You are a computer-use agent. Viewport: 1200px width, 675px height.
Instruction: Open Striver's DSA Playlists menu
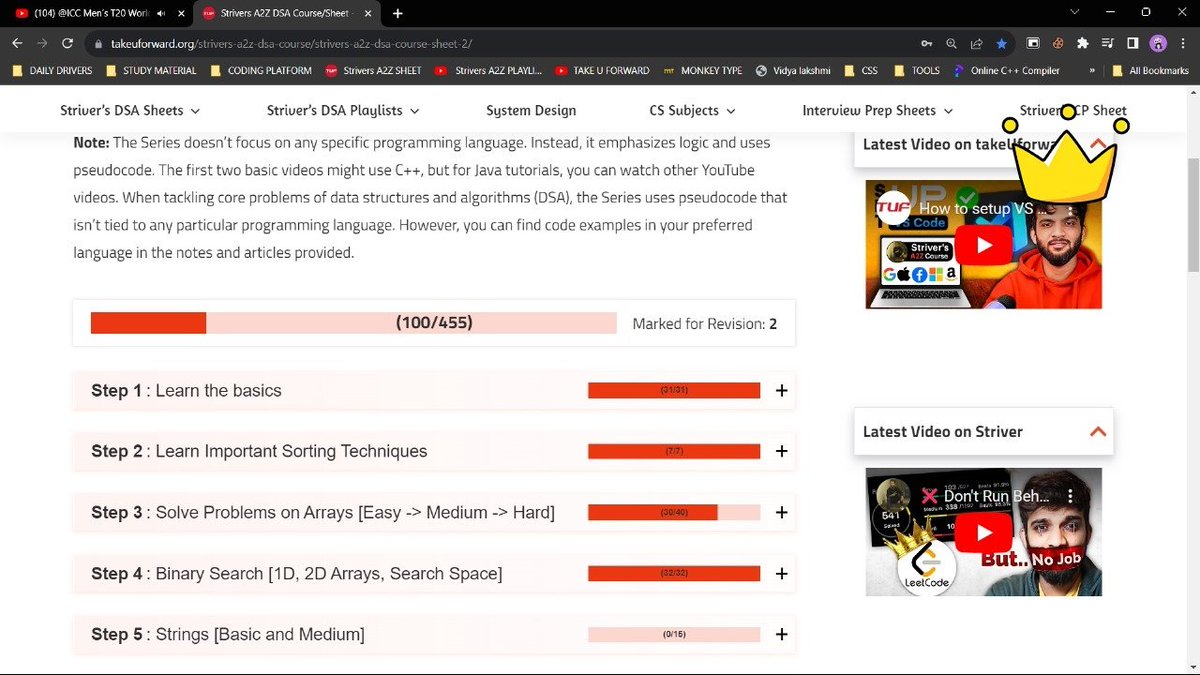[343, 111]
